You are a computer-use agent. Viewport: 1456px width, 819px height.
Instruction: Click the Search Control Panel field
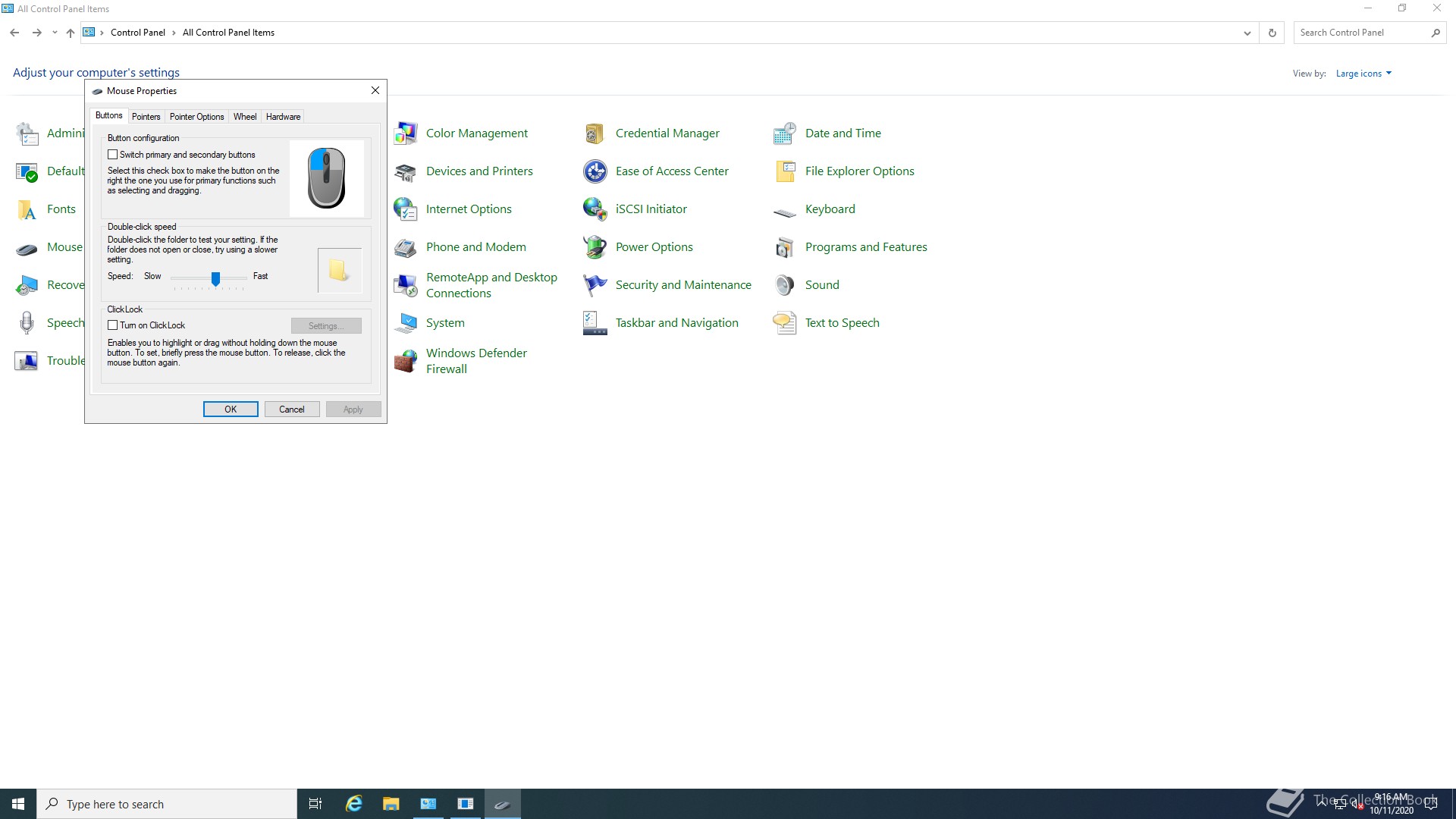pyautogui.click(x=1360, y=33)
